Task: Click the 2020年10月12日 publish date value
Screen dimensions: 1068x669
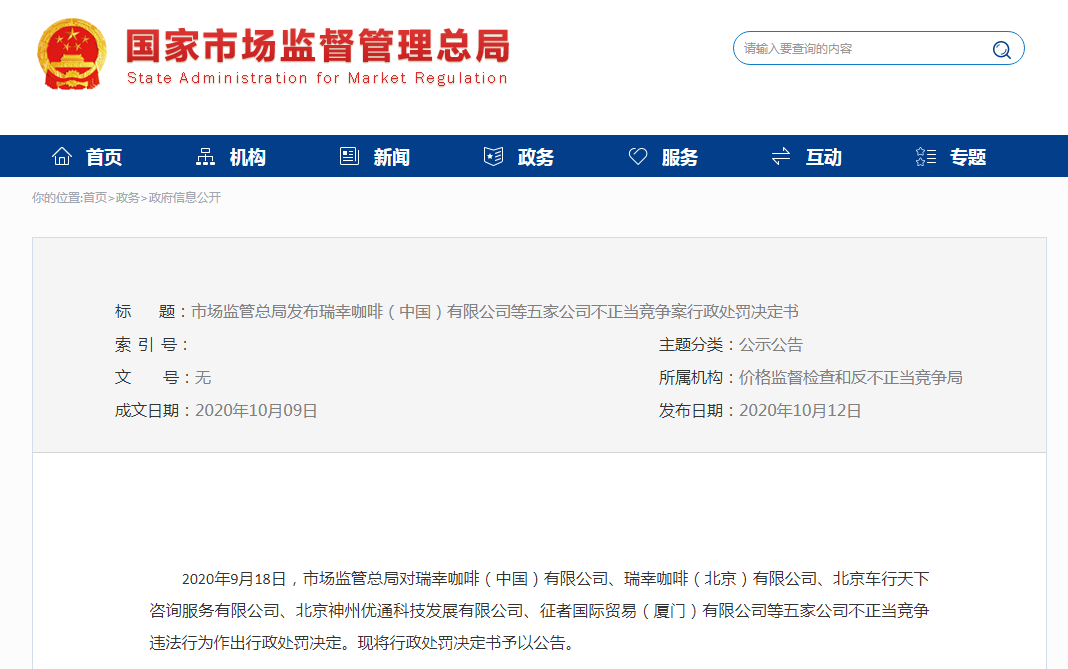Action: [800, 410]
